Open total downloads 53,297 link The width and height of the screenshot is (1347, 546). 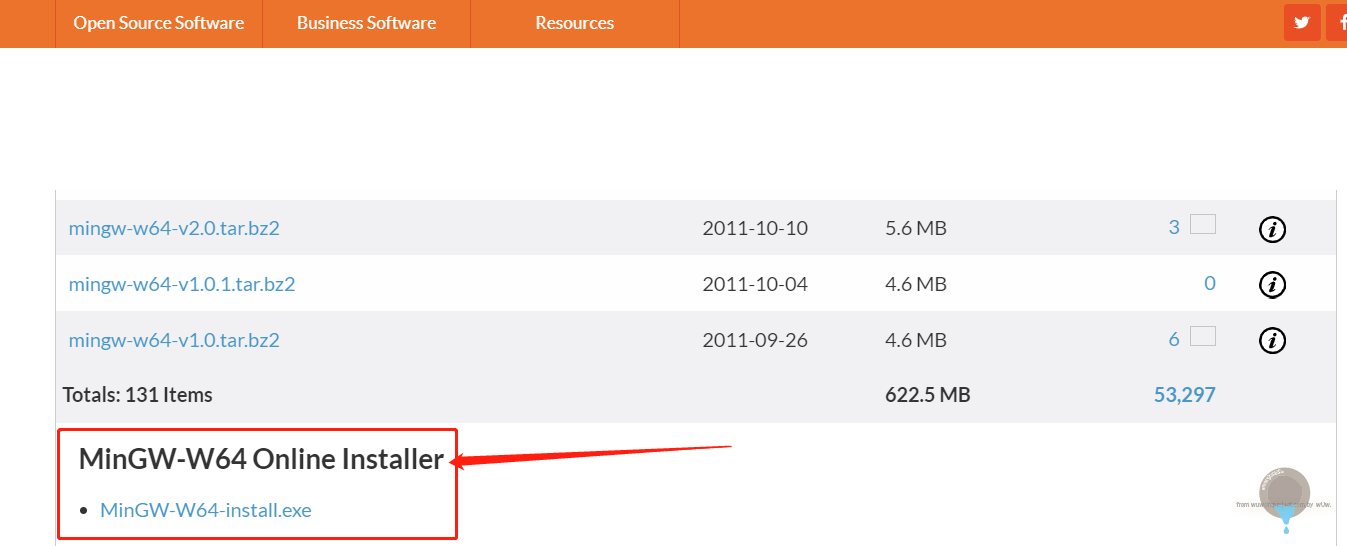click(1184, 395)
